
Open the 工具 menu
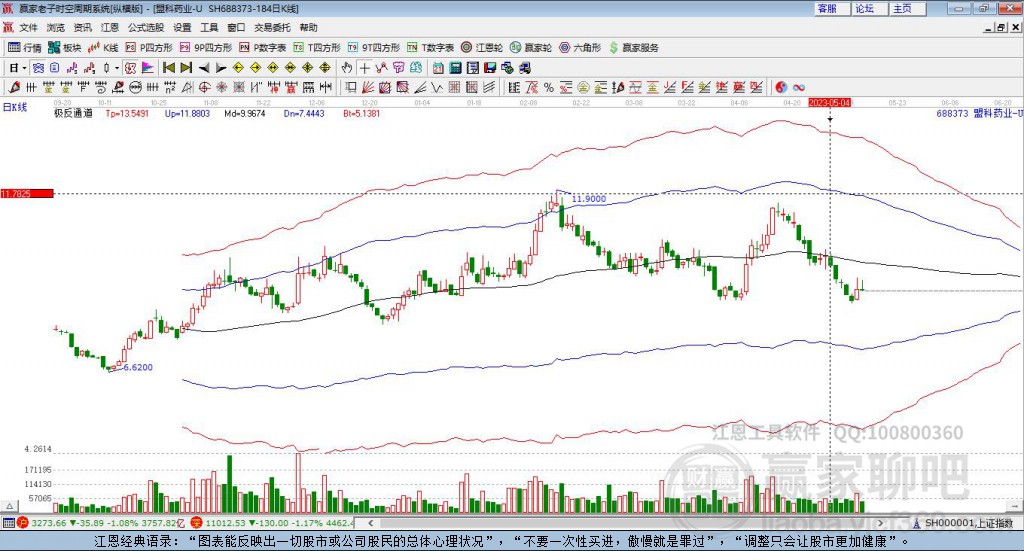209,27
